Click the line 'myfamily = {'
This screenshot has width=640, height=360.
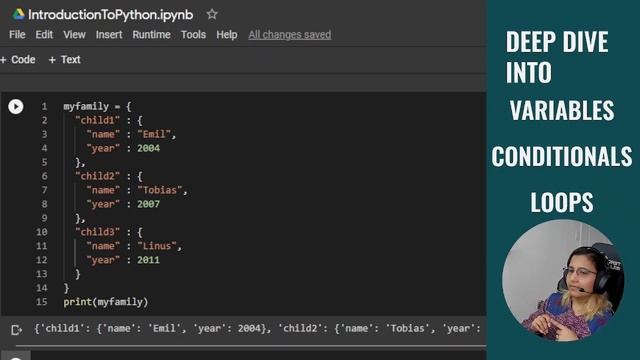tap(97, 107)
